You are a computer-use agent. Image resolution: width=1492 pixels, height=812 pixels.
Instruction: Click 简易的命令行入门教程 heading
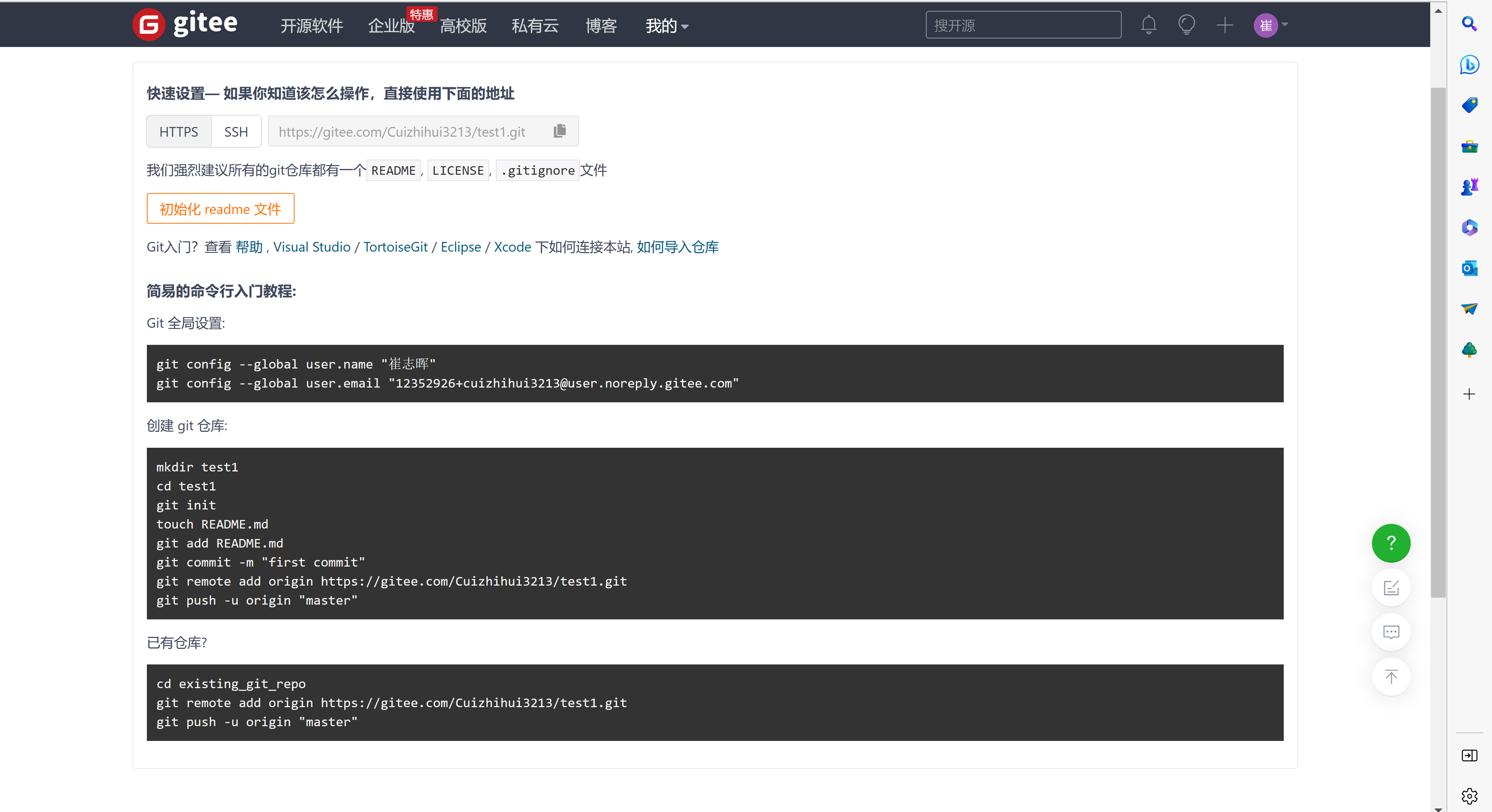(221, 291)
